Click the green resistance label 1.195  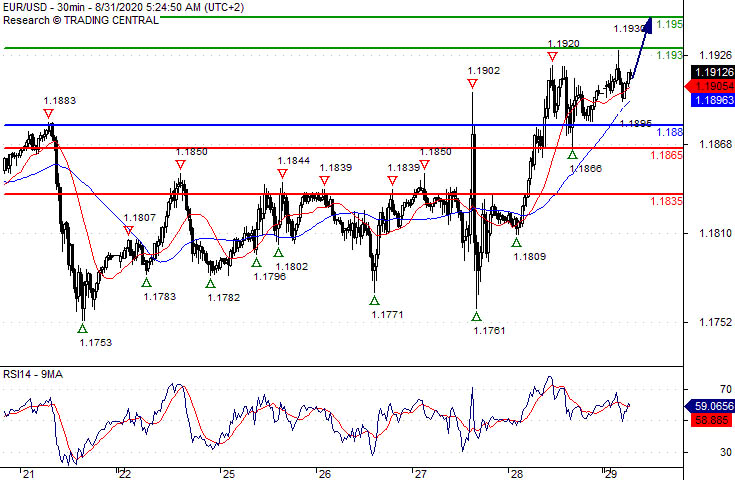tap(669, 24)
